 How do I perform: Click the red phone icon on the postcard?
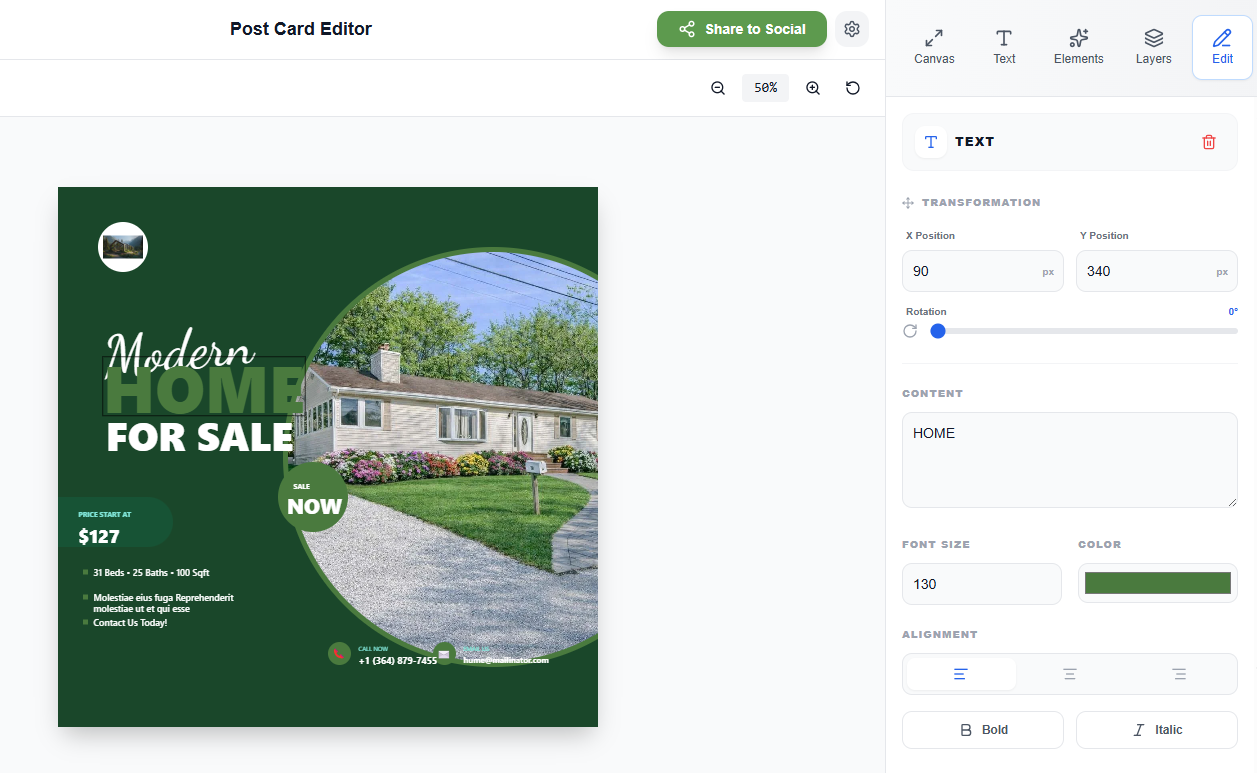(x=339, y=653)
